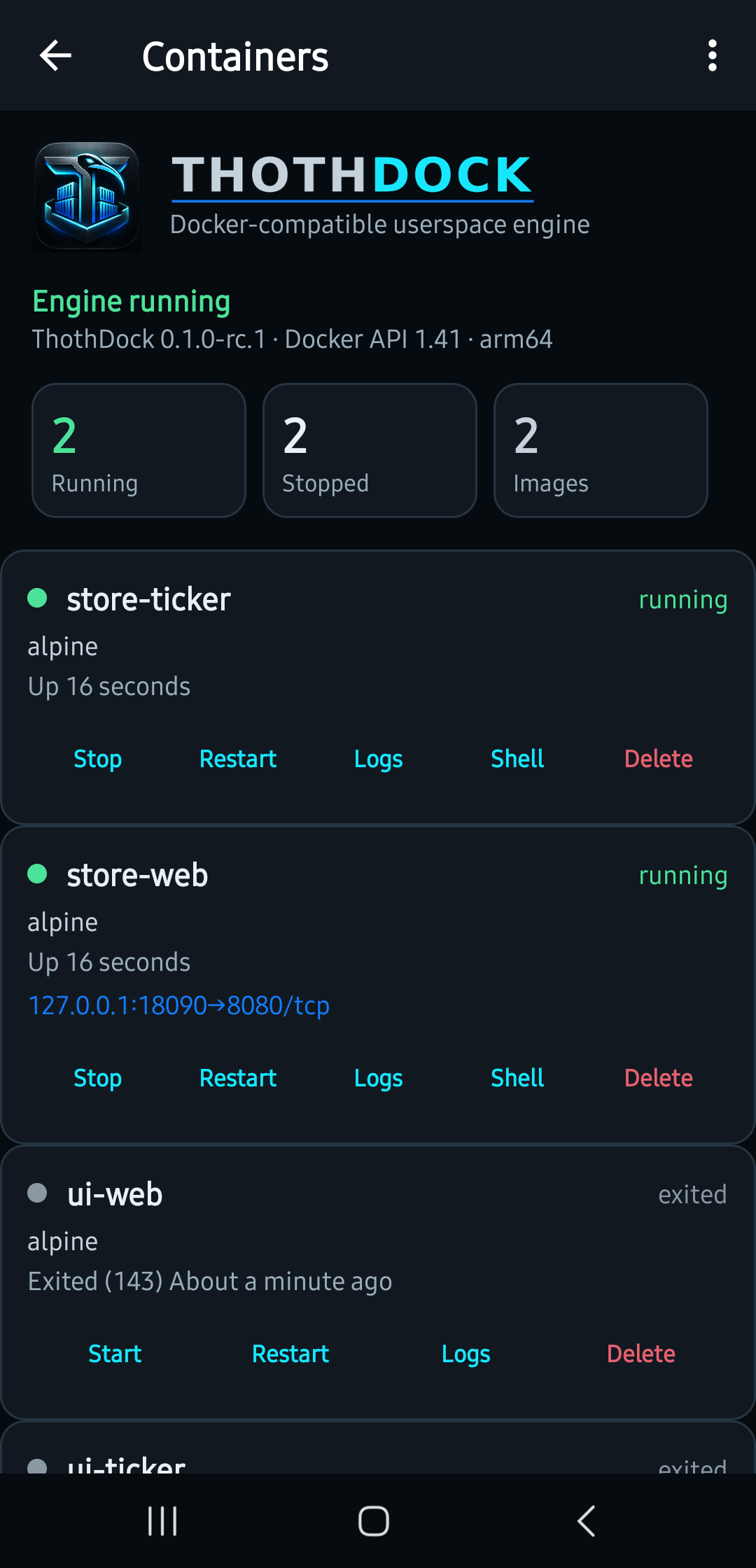Tap the gray status dot of ui-web
Viewport: 756px width, 1568px height.
click(x=37, y=1193)
